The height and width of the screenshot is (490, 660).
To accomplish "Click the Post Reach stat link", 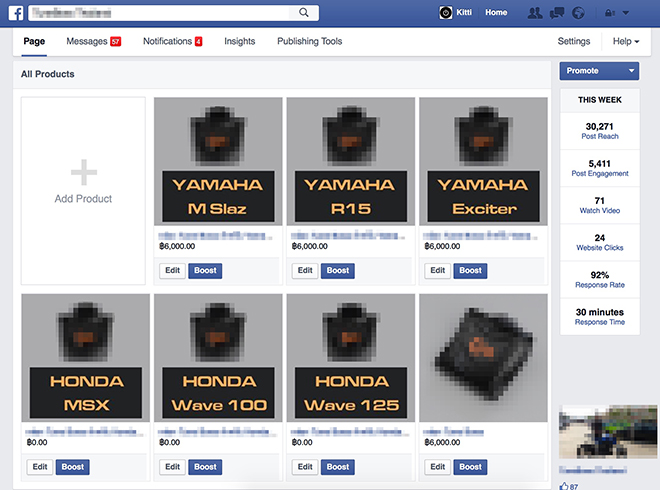I will click(600, 136).
